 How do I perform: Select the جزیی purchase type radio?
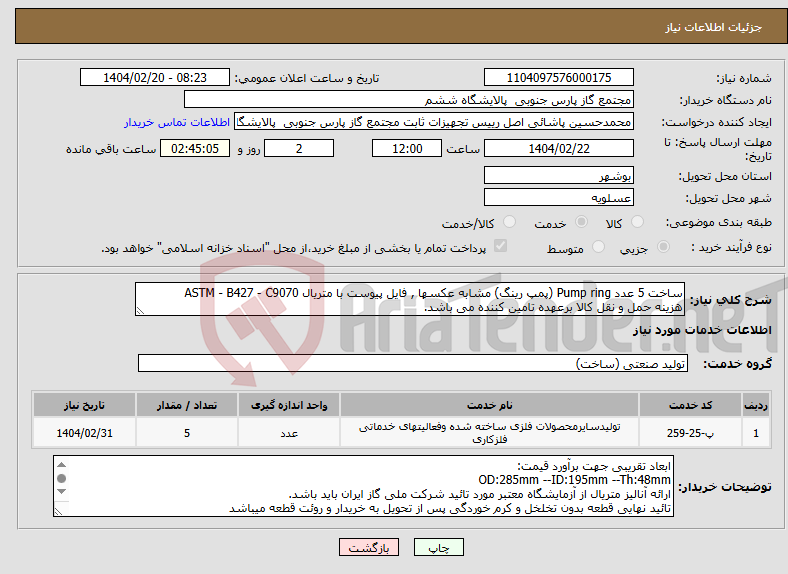pos(663,246)
